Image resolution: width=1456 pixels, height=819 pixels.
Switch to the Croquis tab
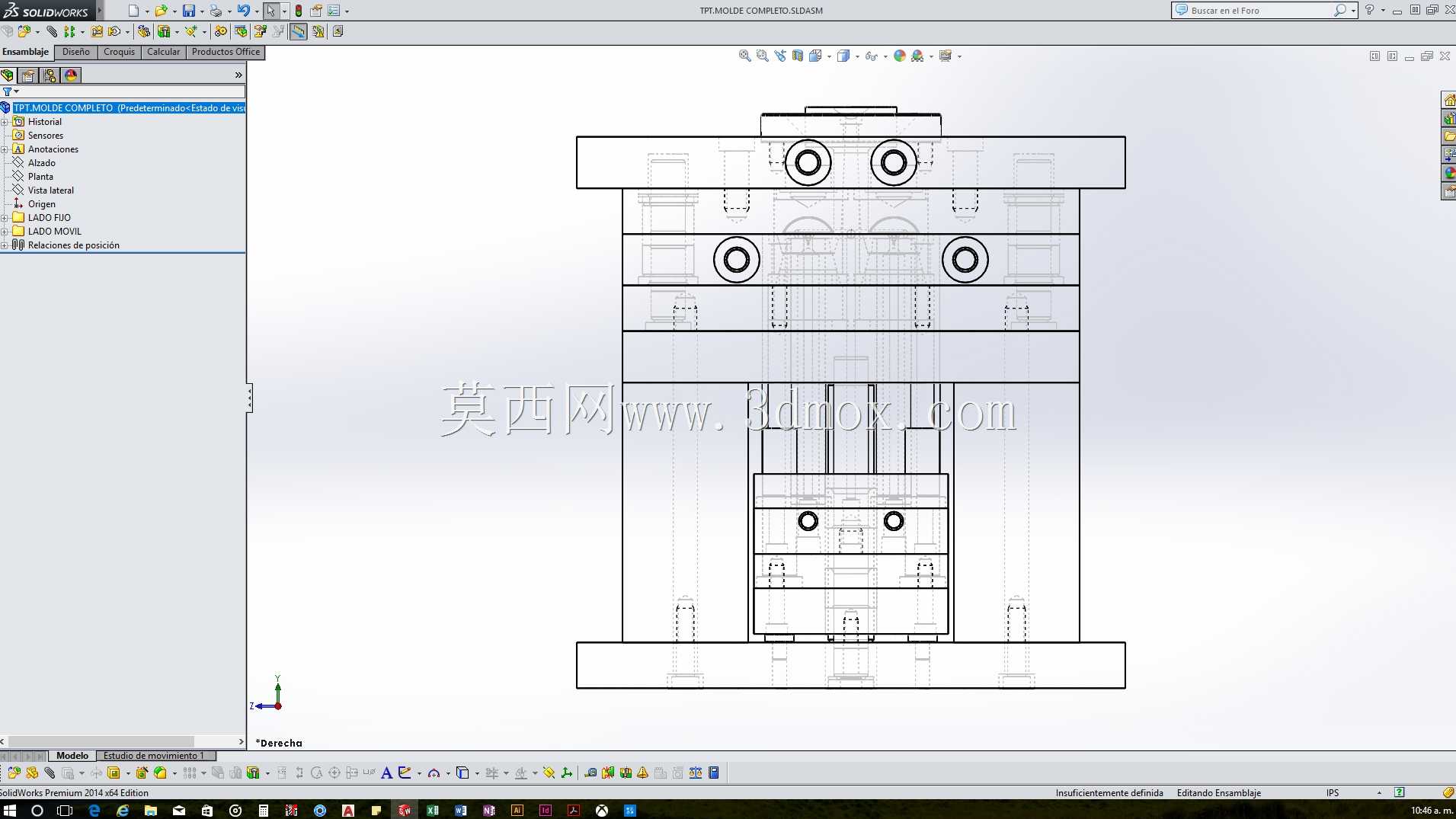point(119,52)
